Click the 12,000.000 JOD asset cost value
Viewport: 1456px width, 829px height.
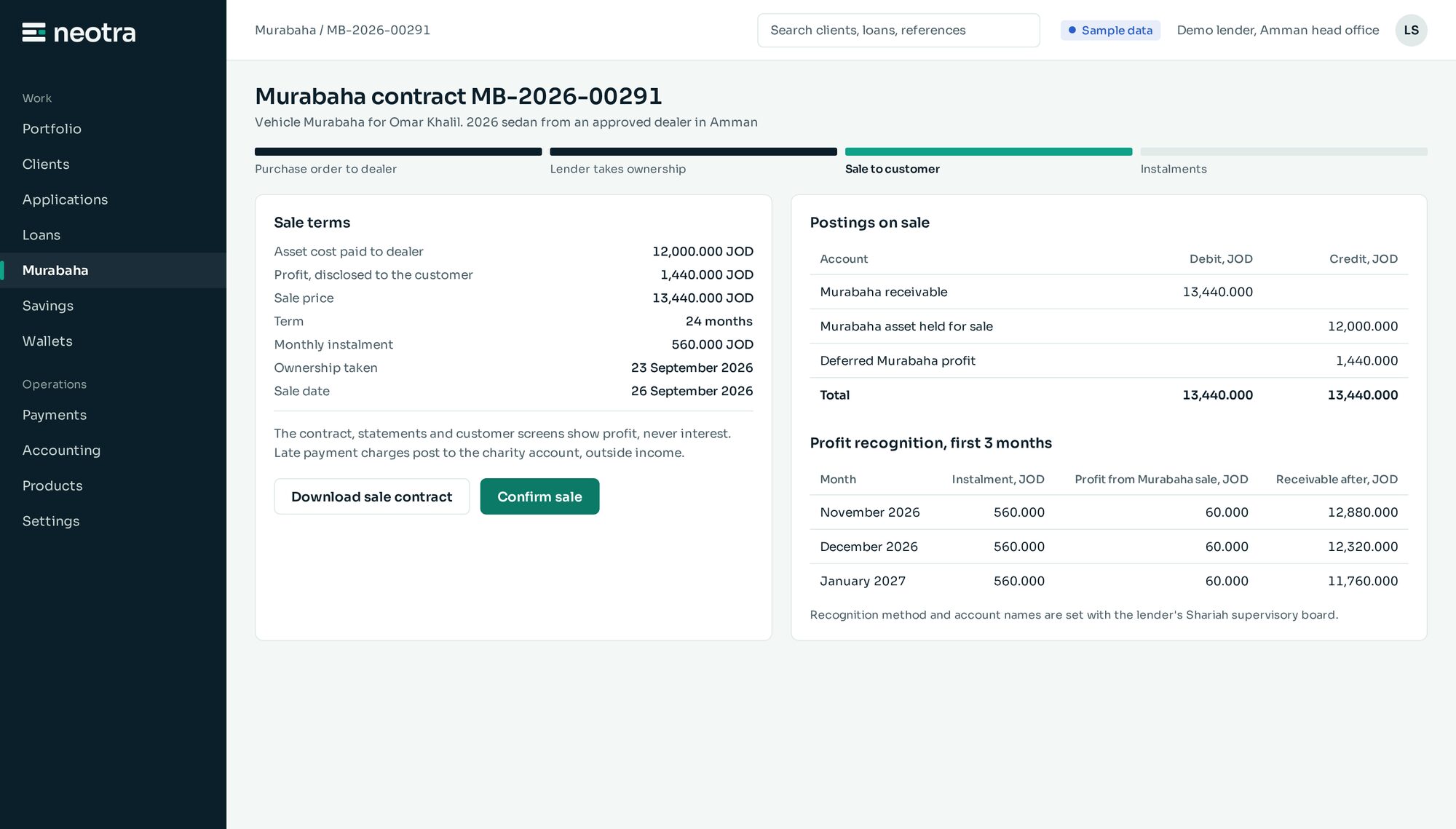point(703,251)
